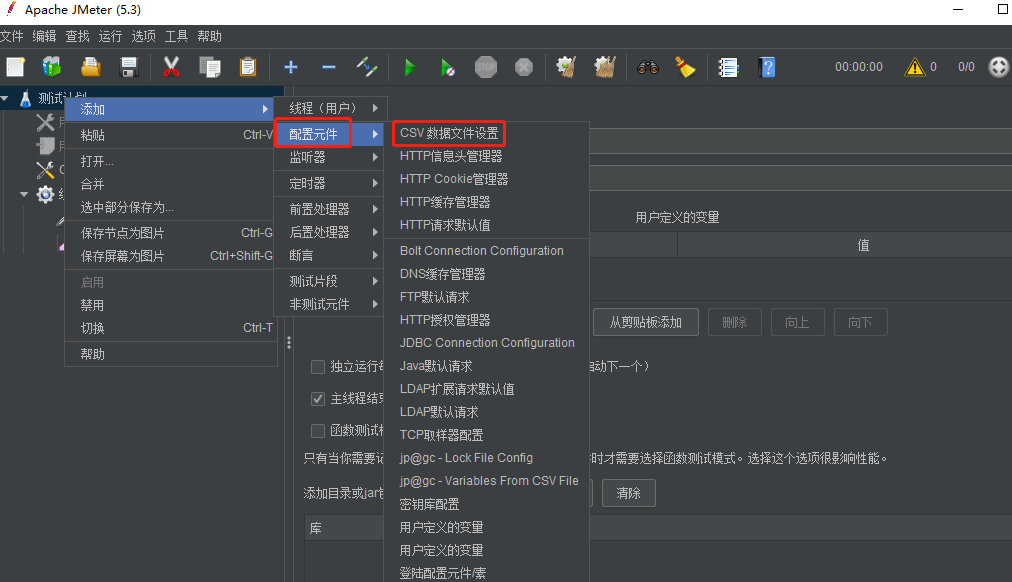Image resolution: width=1012 pixels, height=582 pixels.
Task: Click the 向下 button
Action: (860, 322)
